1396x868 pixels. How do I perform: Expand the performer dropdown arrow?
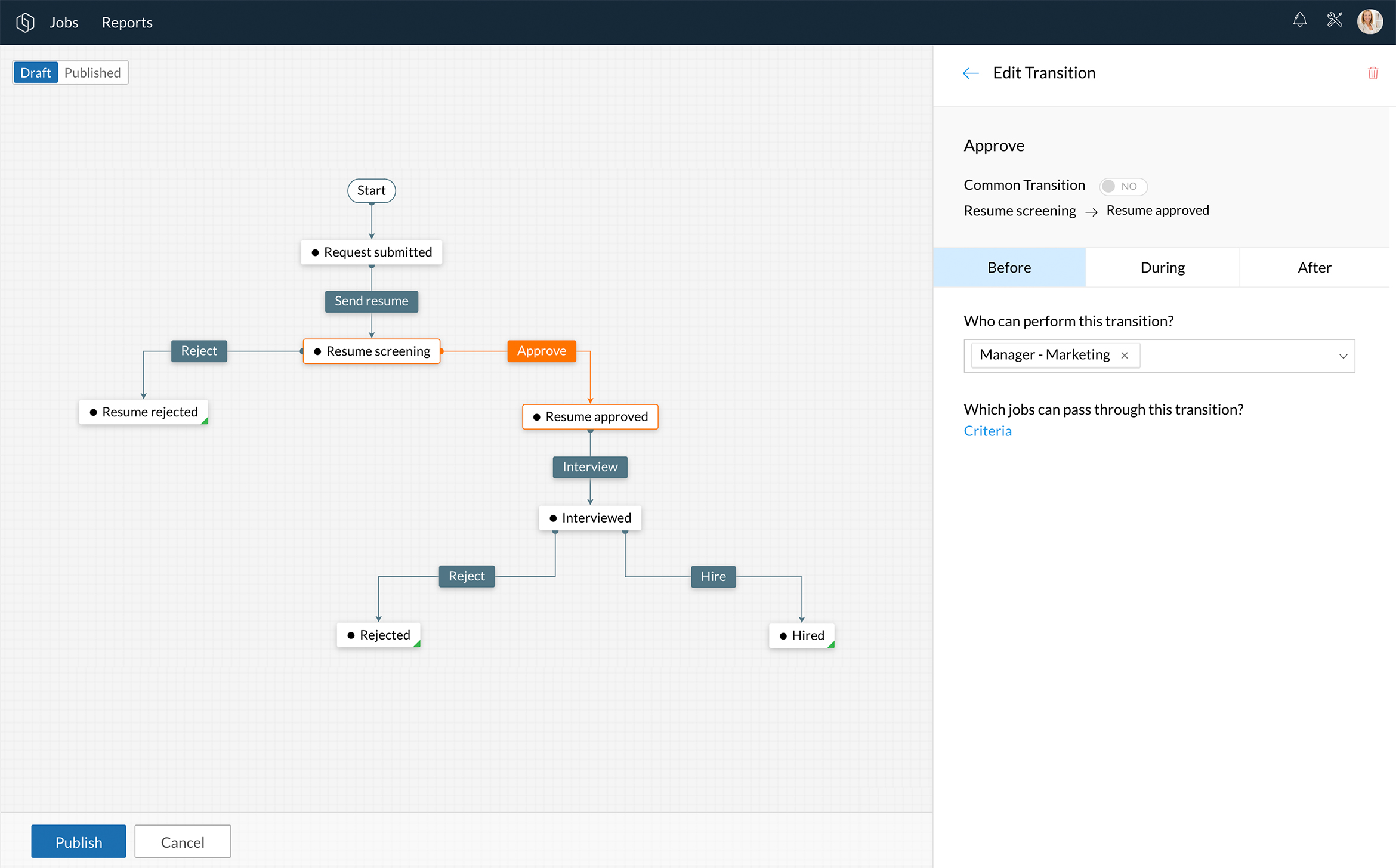click(x=1343, y=356)
